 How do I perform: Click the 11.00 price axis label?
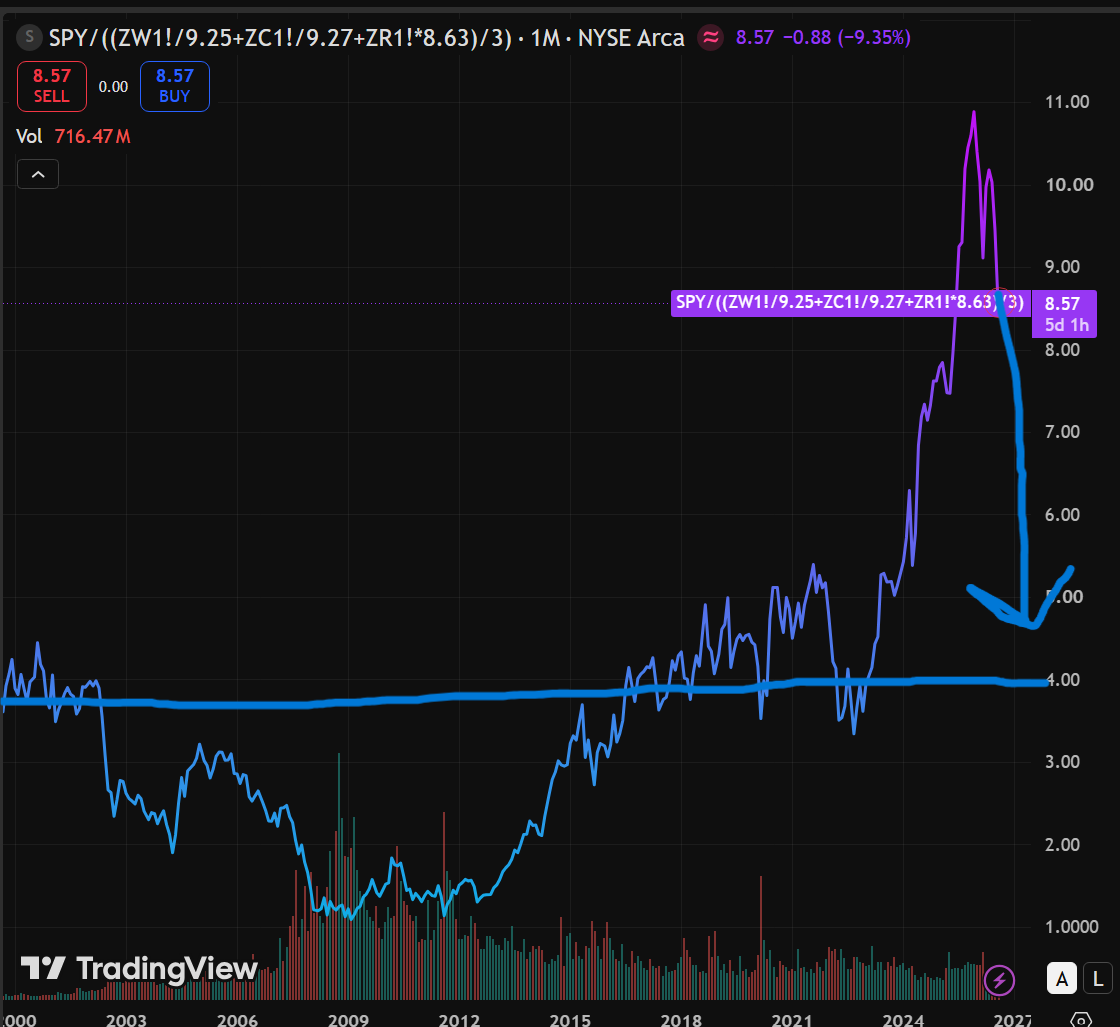[1067, 102]
